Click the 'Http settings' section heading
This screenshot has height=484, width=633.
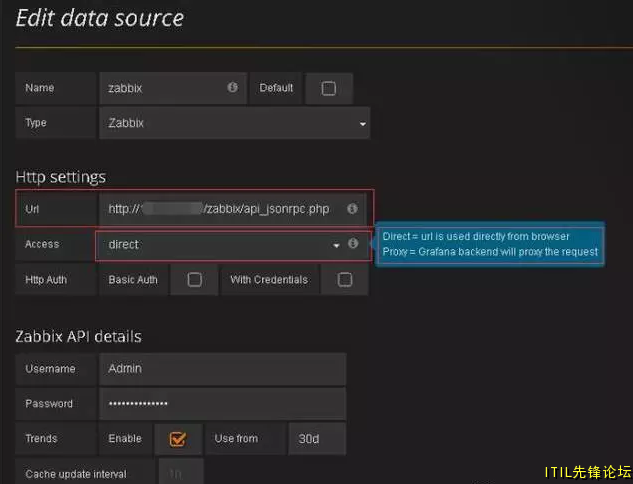click(61, 177)
